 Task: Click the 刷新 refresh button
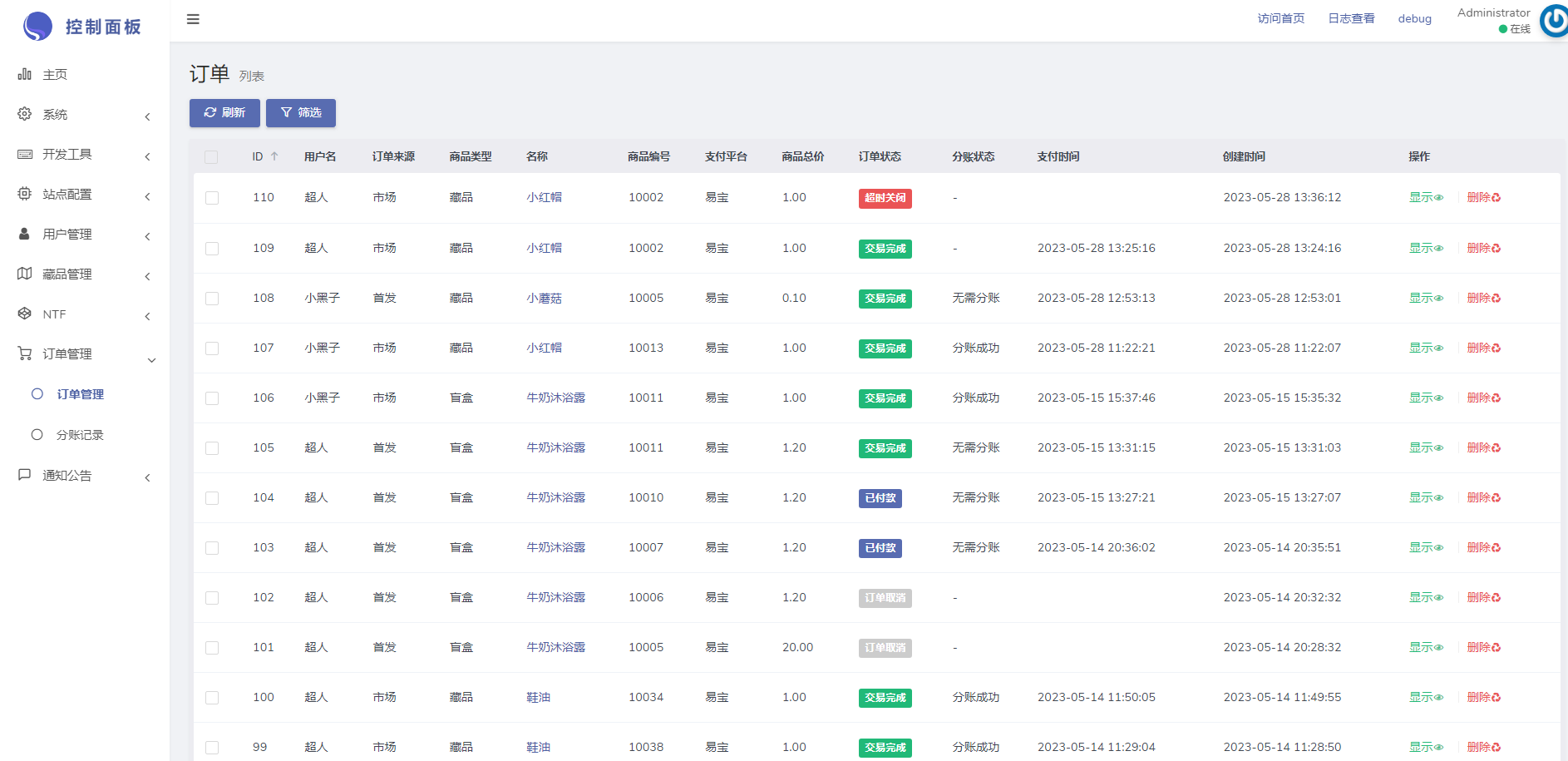tap(224, 113)
